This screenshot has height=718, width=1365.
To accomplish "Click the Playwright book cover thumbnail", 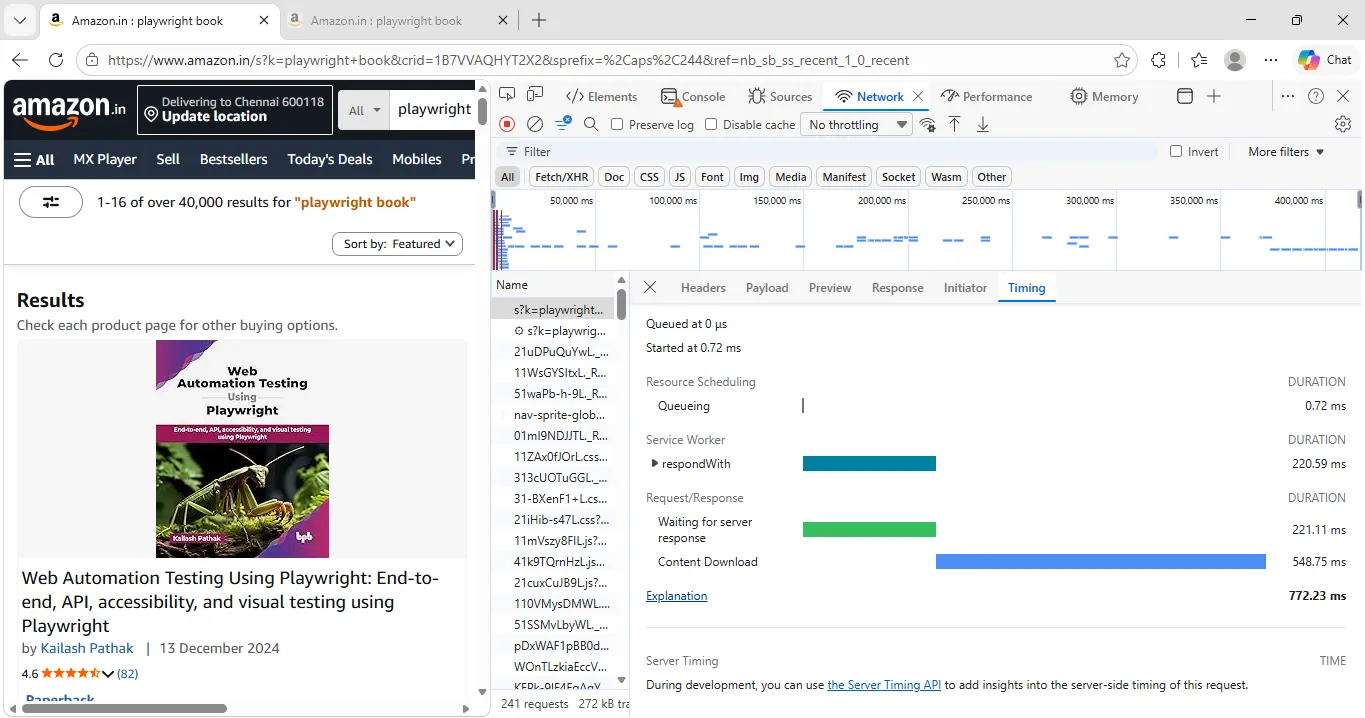I will 242,449.
